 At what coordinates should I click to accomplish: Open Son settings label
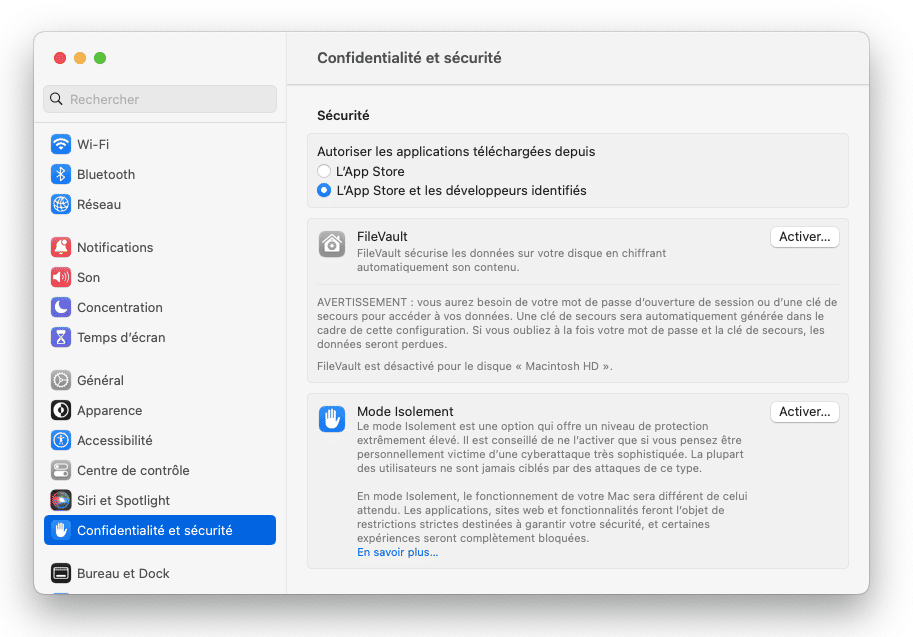pos(89,277)
